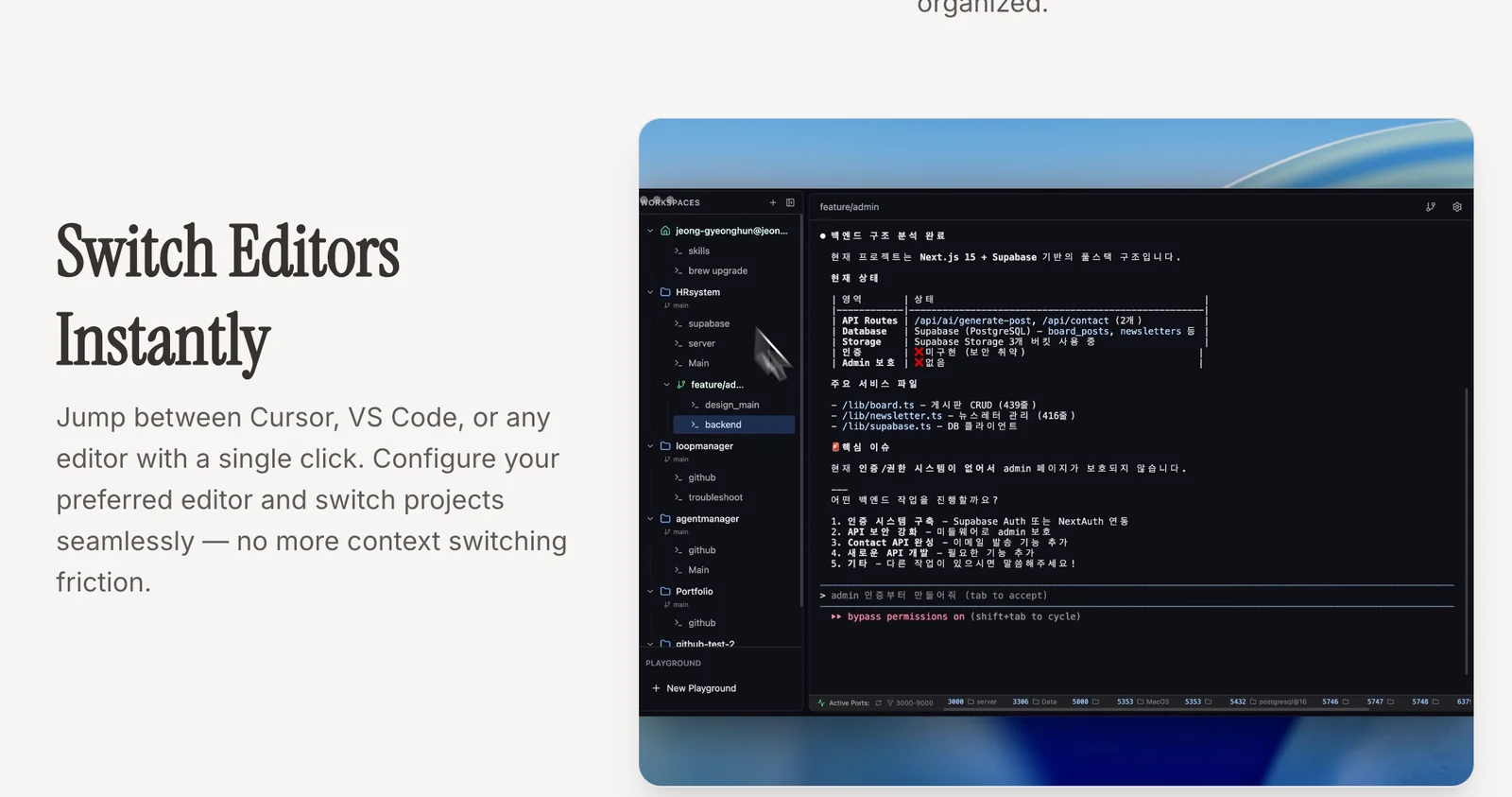Select the backend terminal session
The image size is (1512, 797).
pos(722,425)
